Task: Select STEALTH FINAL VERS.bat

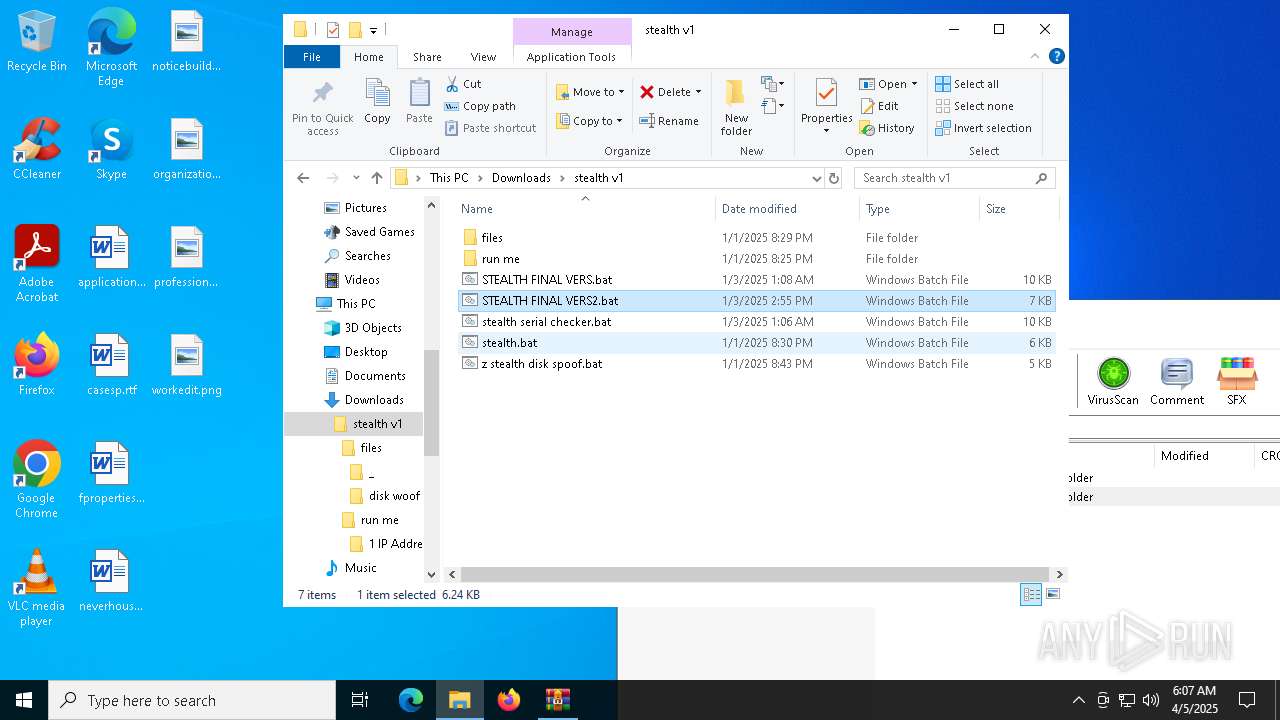Action: coord(757,280)
